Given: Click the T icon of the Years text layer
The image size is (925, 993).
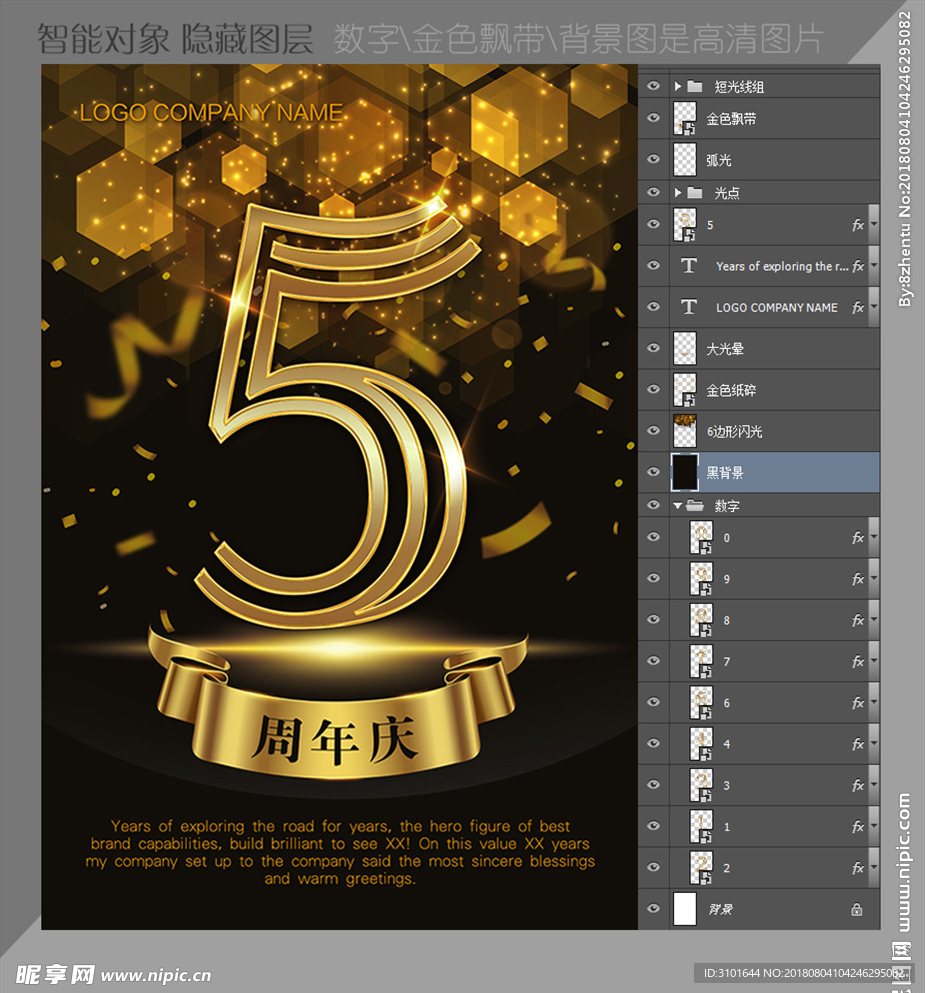Looking at the screenshot, I should (x=688, y=266).
